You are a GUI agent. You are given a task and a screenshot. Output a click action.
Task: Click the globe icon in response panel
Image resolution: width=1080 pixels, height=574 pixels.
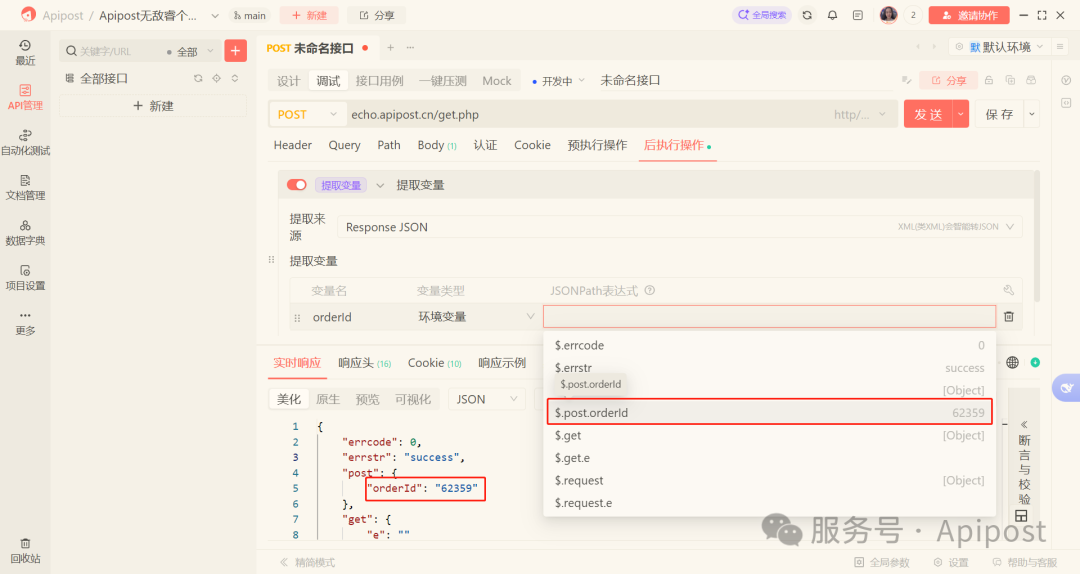tap(1012, 362)
